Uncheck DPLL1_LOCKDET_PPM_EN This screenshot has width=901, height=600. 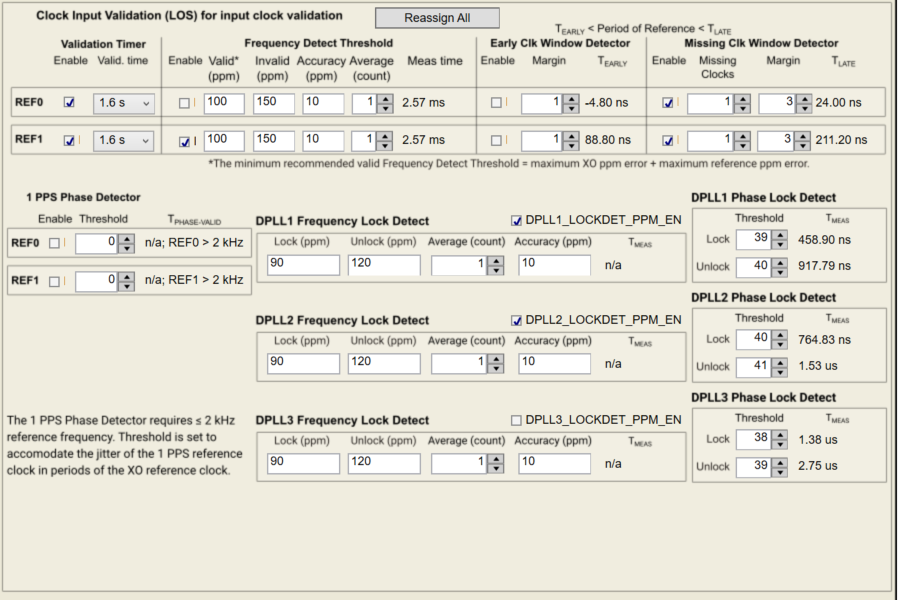(x=515, y=221)
